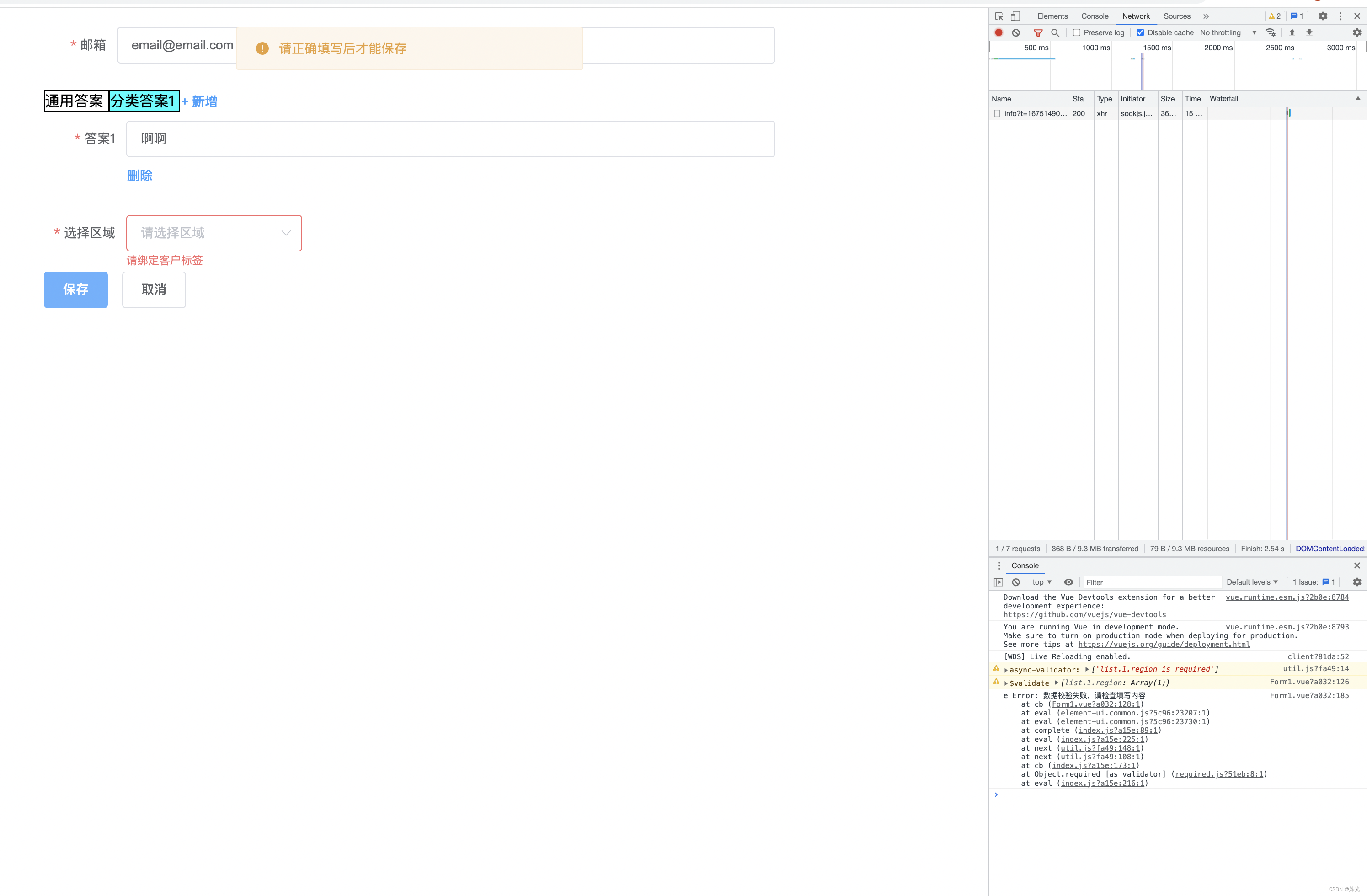This screenshot has width=1367, height=896.
Task: Show the console sidebar icon
Action: (999, 582)
